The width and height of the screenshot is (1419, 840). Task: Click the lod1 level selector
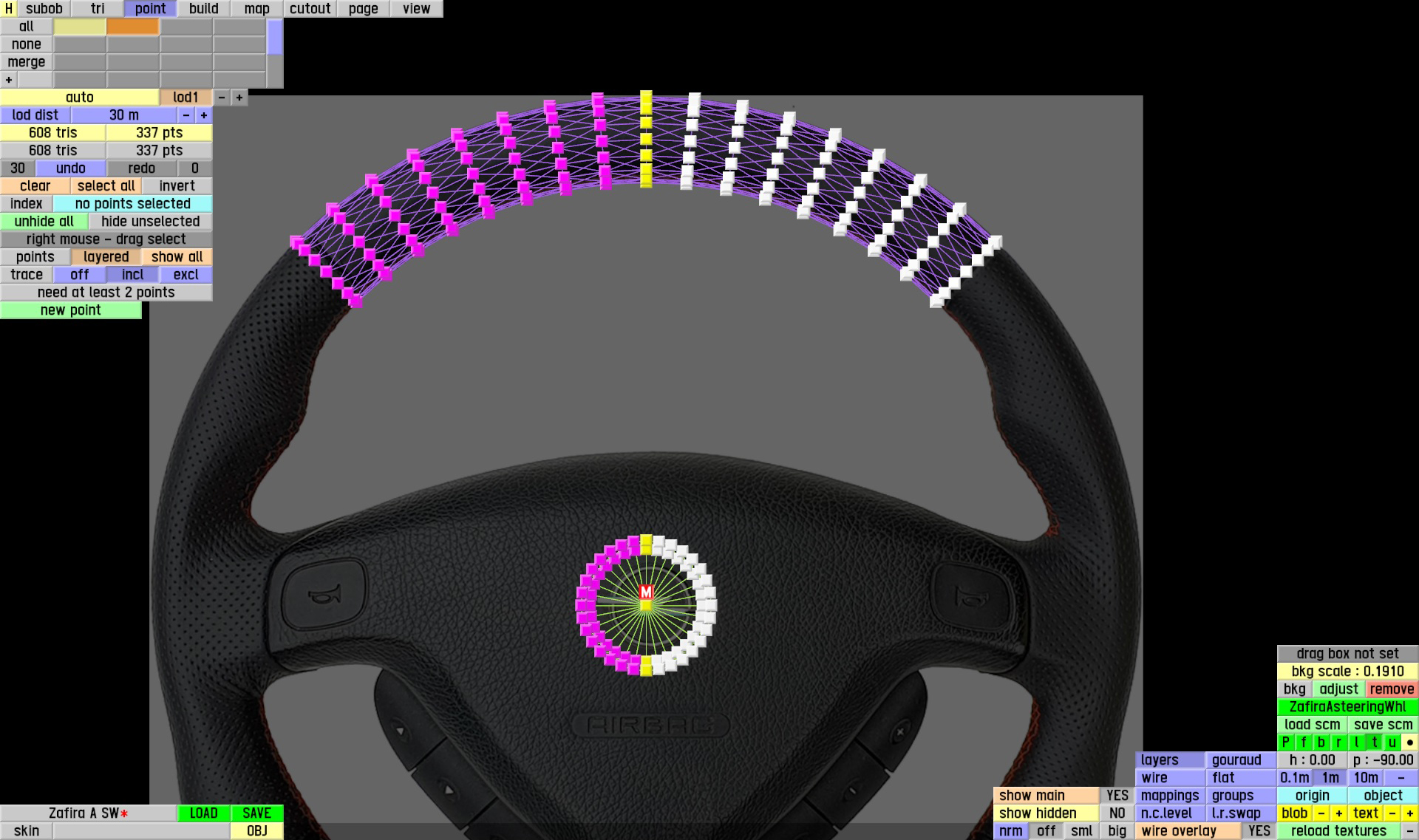pos(186,98)
